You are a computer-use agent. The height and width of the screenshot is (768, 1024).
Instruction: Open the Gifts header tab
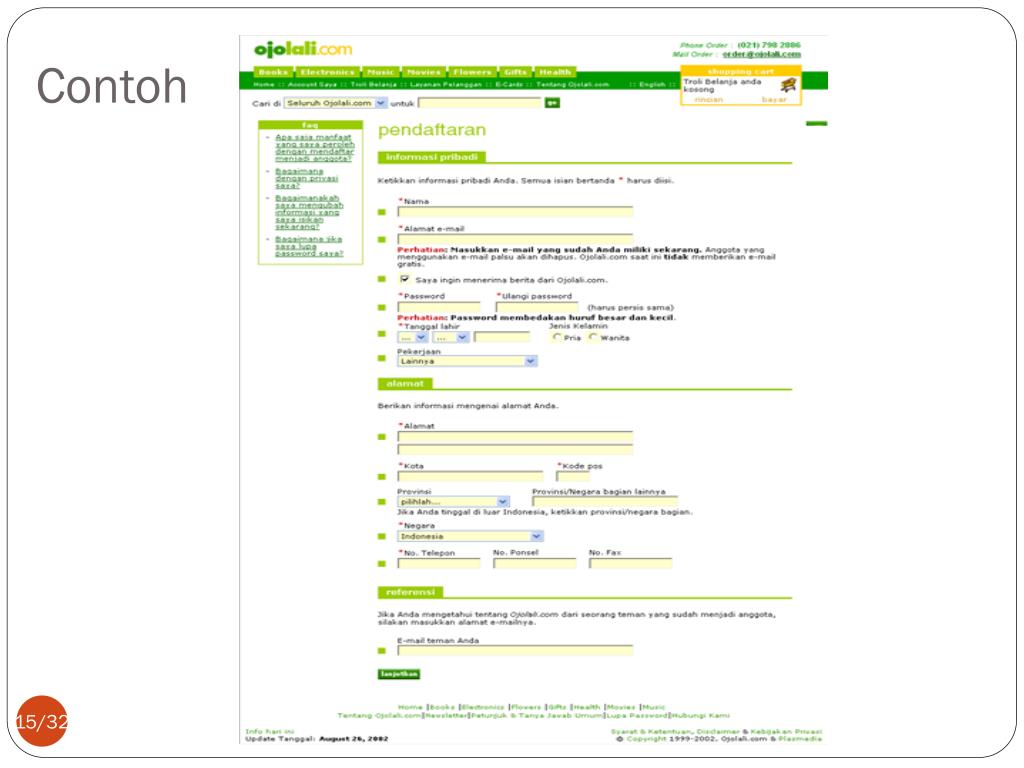(x=515, y=72)
